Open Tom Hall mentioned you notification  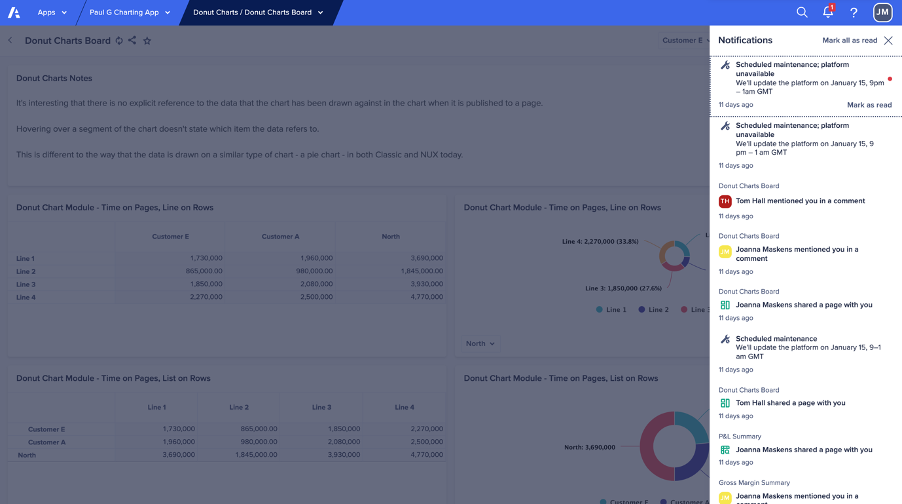pyautogui.click(x=800, y=201)
